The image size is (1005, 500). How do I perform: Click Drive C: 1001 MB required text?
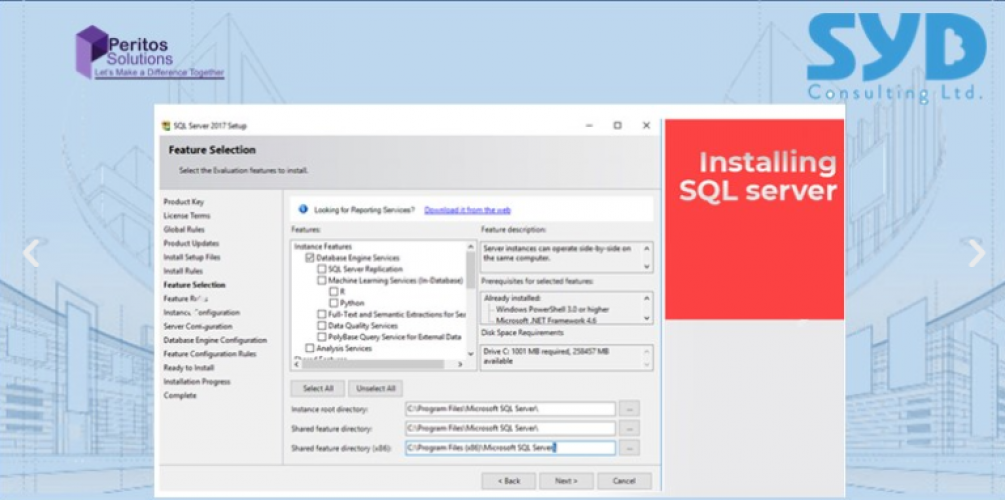click(544, 356)
